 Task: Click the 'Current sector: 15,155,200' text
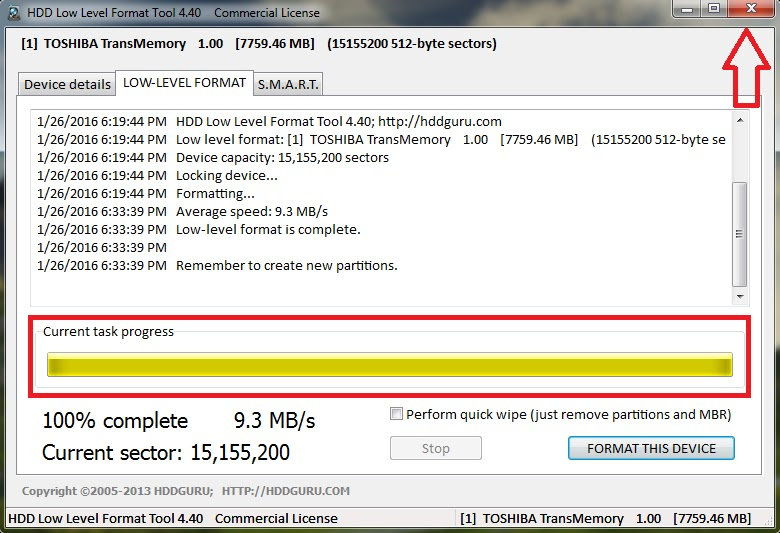(x=166, y=452)
